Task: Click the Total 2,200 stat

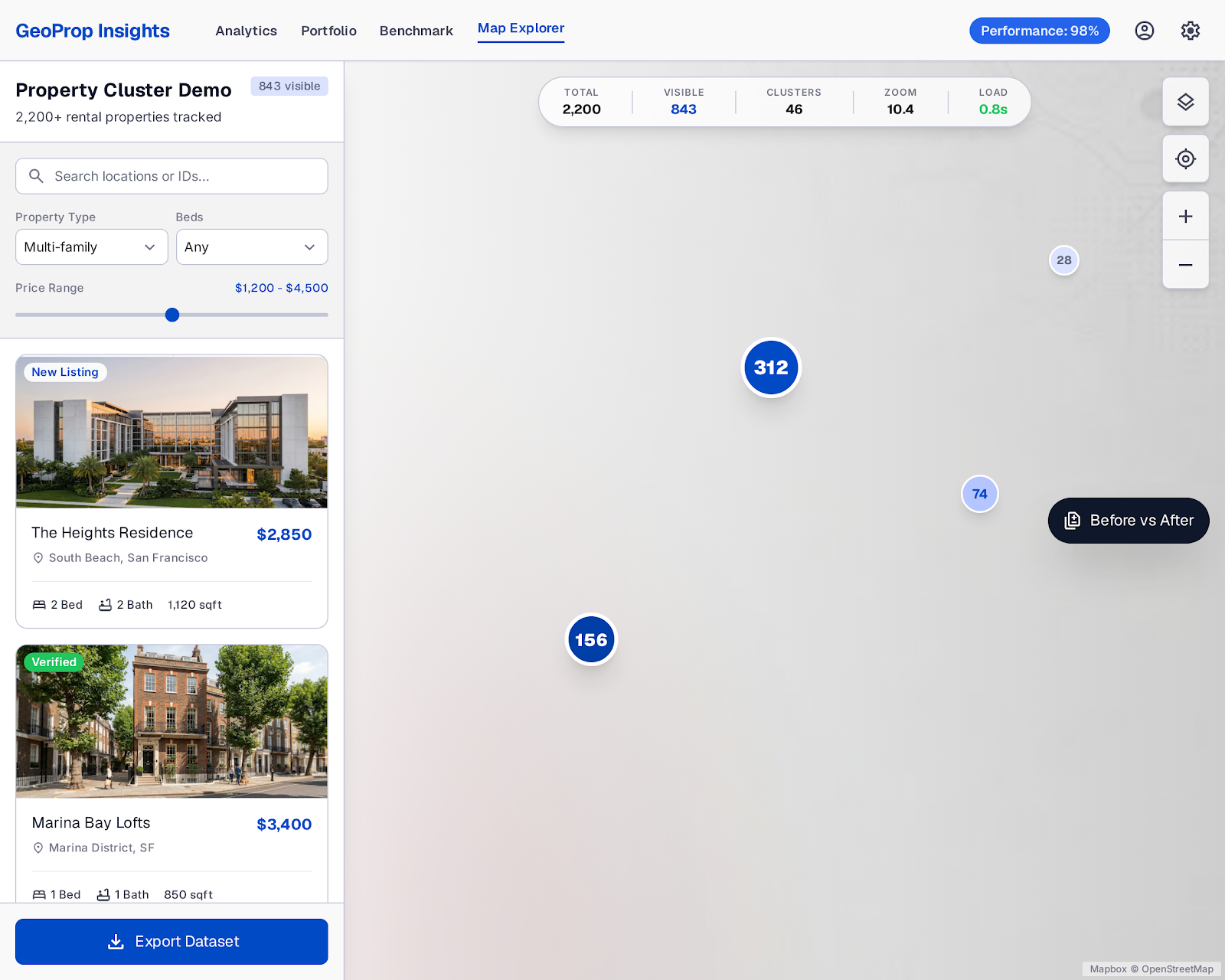Action: coord(582,102)
